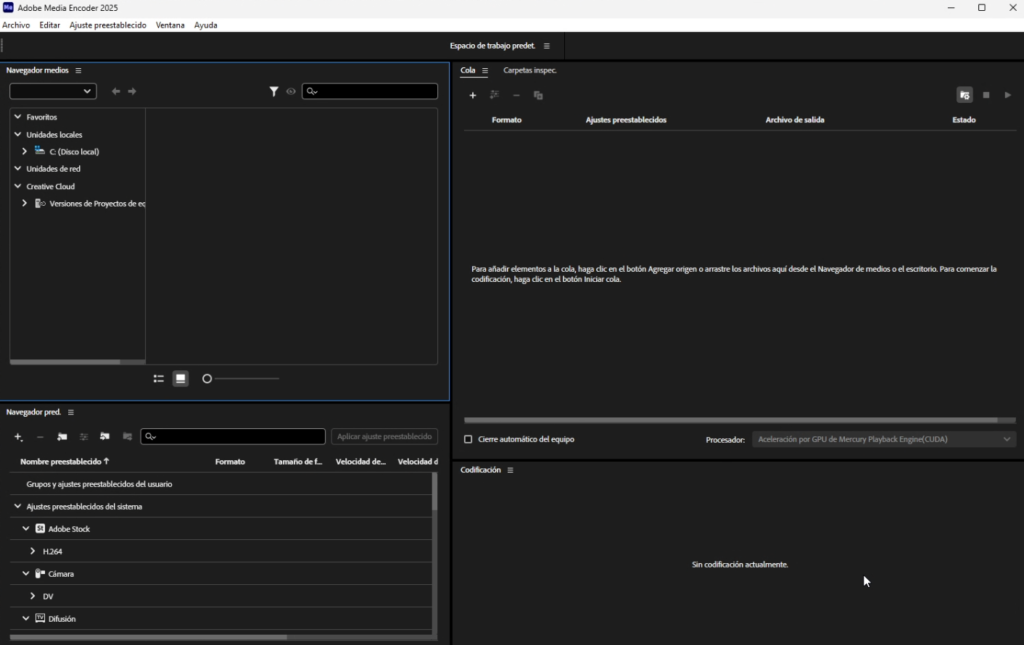Viewport: 1024px width, 645px height.
Task: Open the Ayuda menu
Action: click(x=205, y=25)
